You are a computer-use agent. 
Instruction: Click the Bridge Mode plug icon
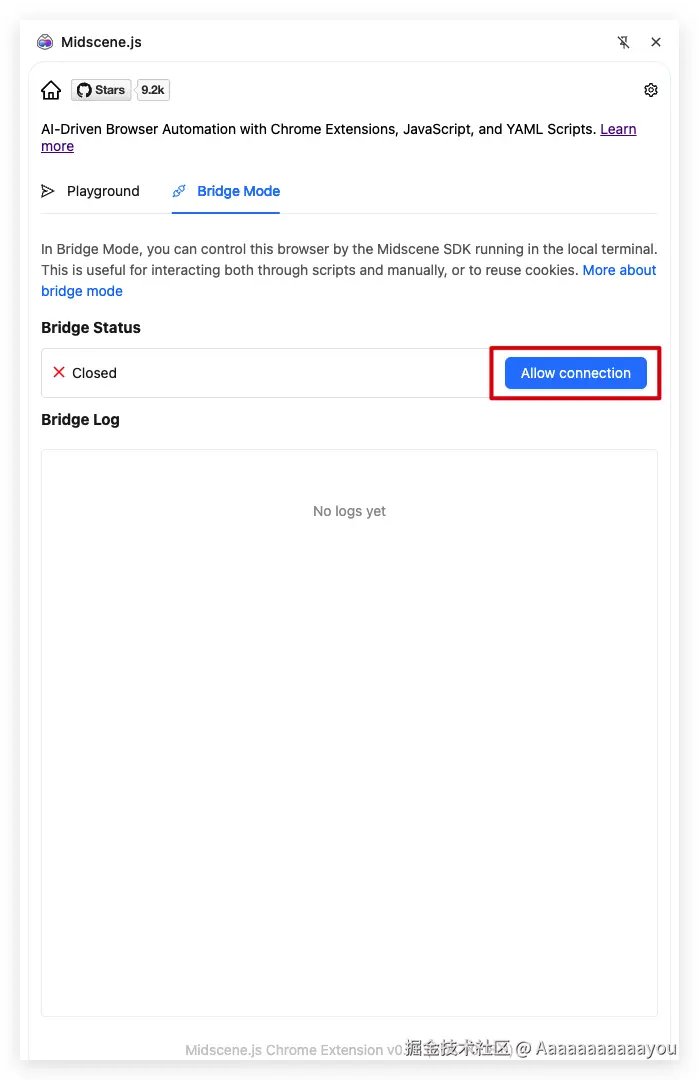(x=180, y=191)
